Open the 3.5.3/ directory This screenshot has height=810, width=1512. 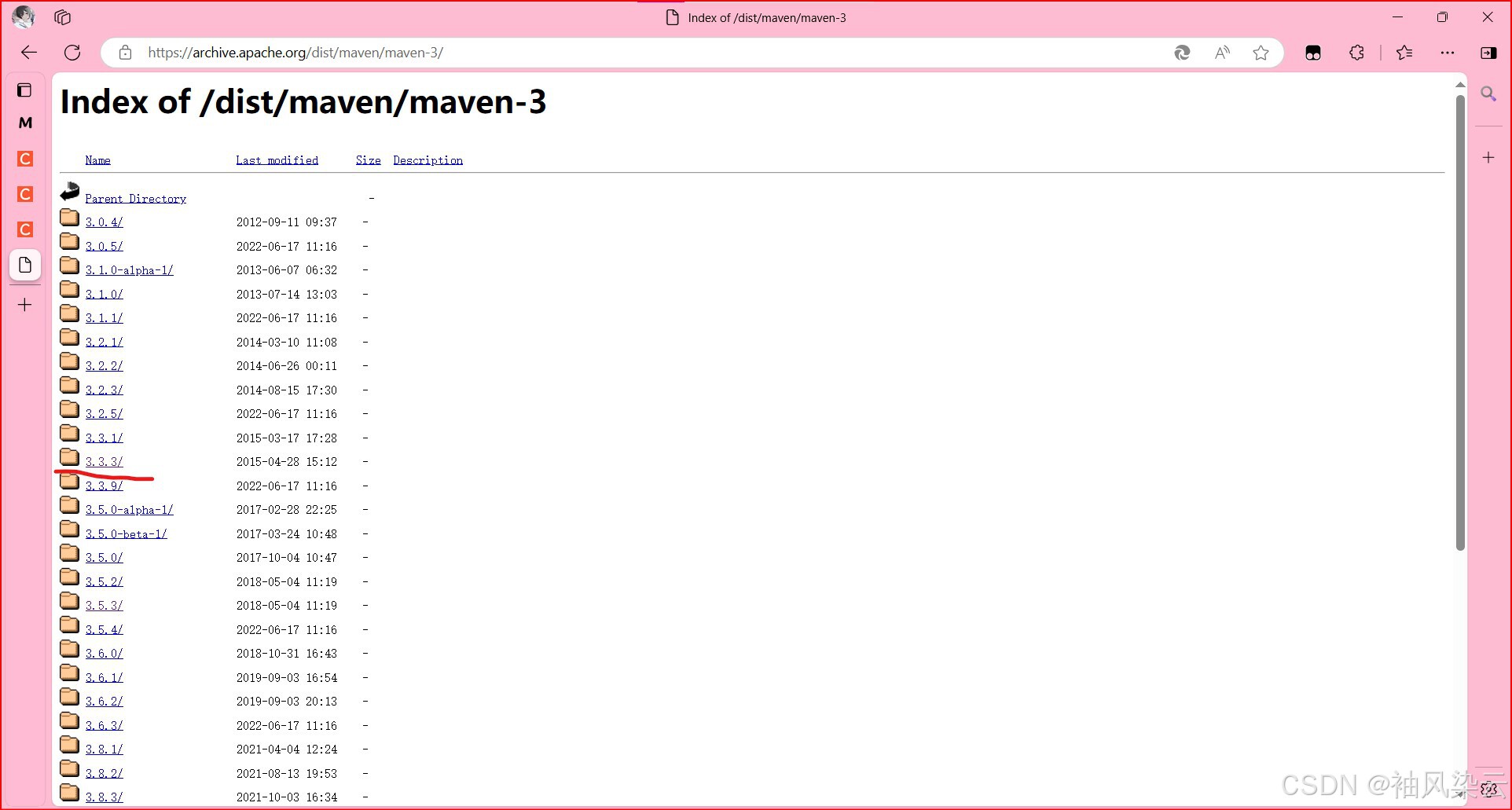tap(105, 606)
